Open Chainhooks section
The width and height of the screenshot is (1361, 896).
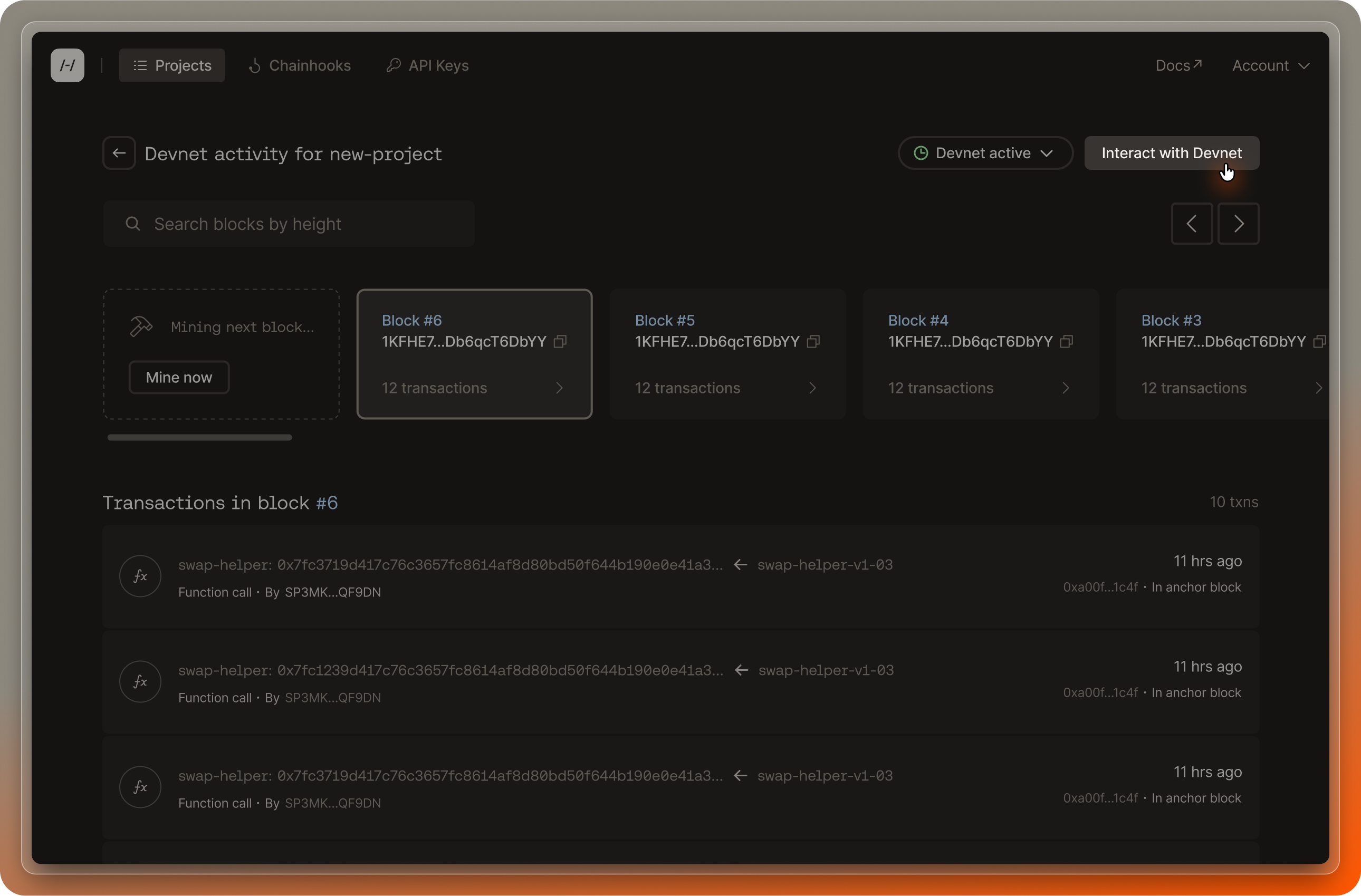point(300,65)
